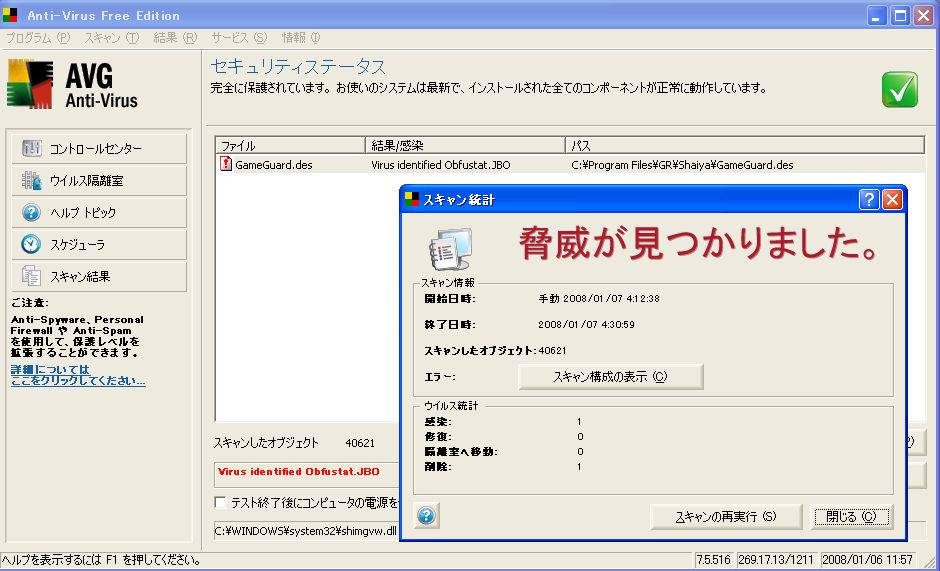Click the control center panel icon
Image resolution: width=940 pixels, height=571 pixels.
(x=31, y=148)
